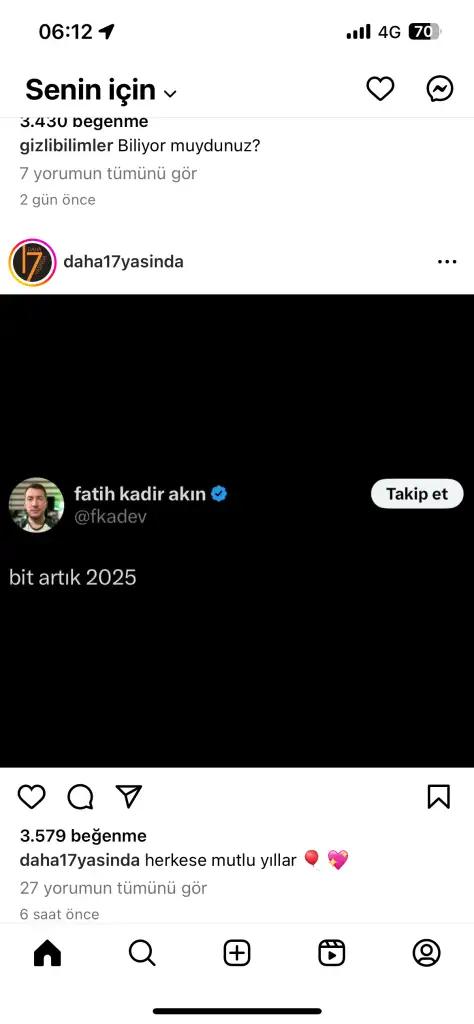Create new post with plus icon
Image resolution: width=474 pixels, height=1024 pixels.
(237, 953)
